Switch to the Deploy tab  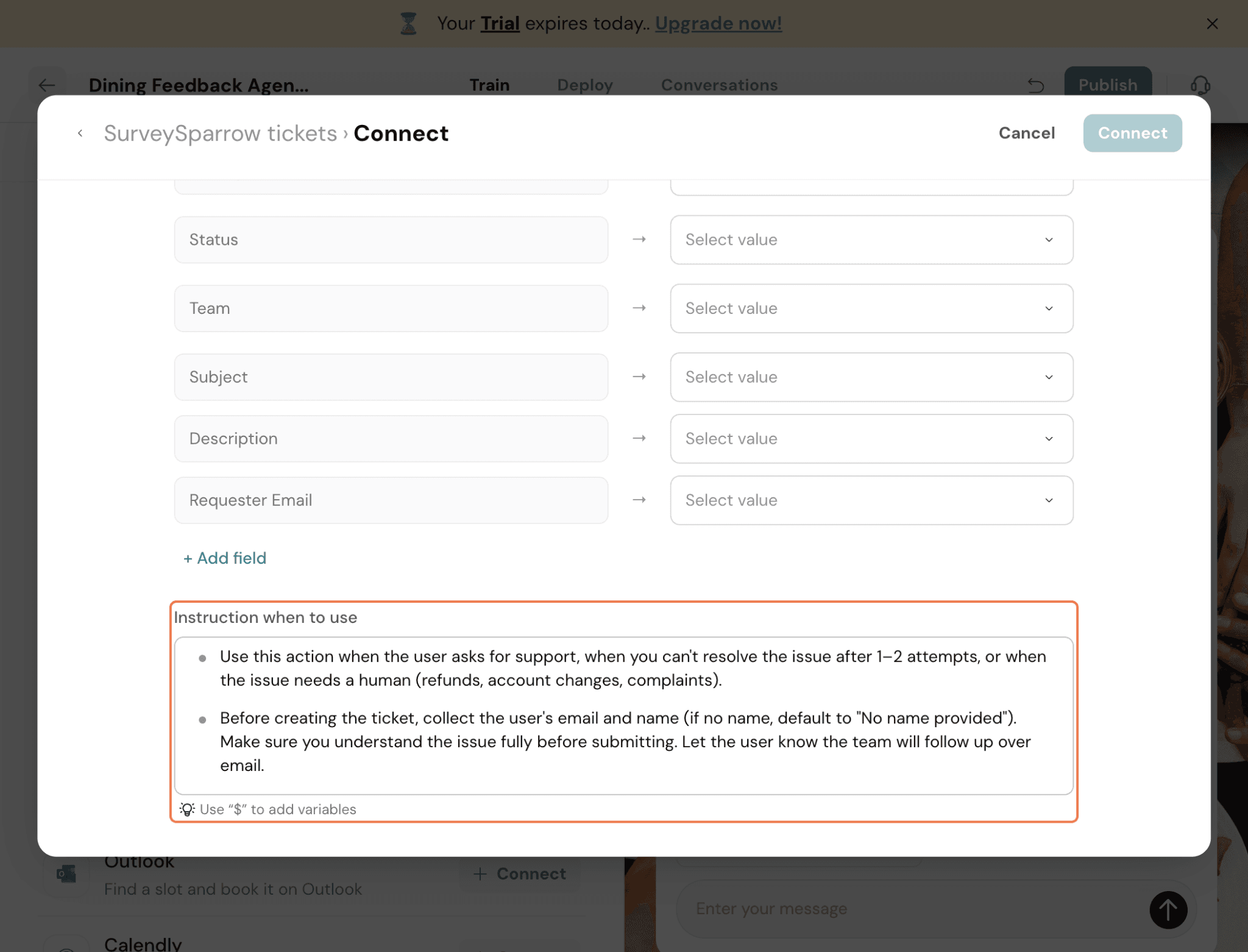tap(585, 85)
